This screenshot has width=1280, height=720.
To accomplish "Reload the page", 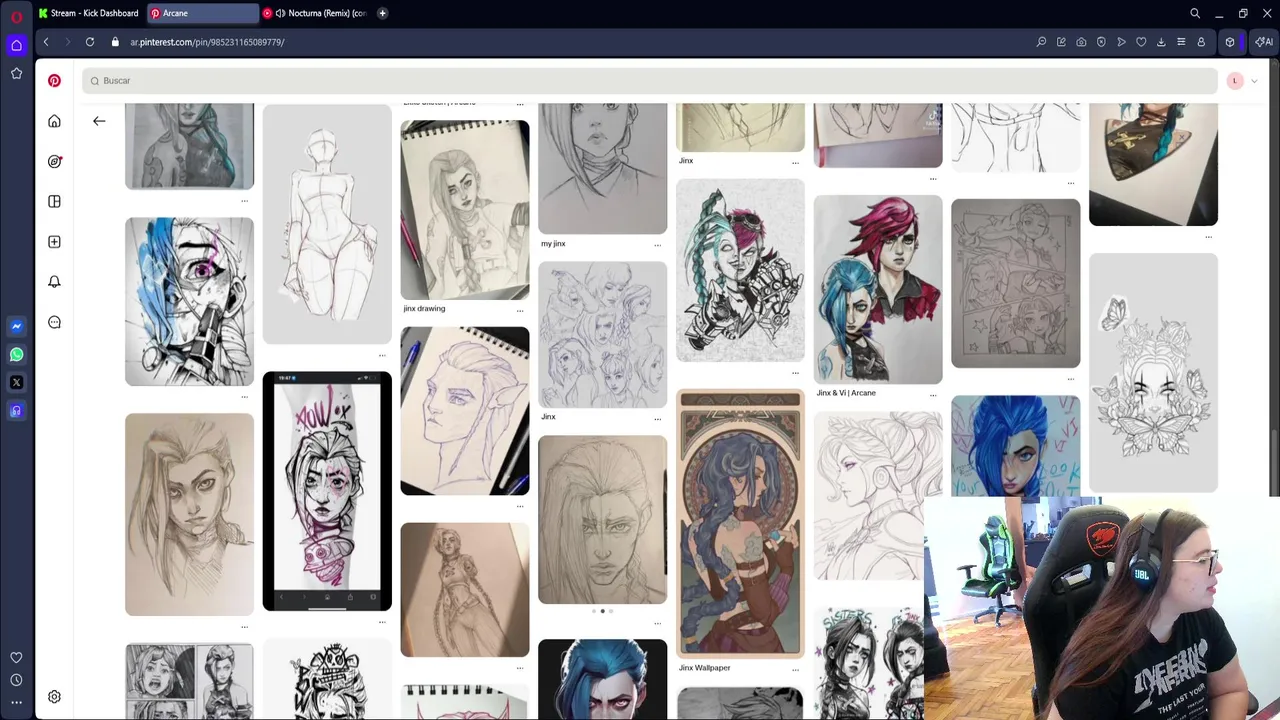I will 90,42.
